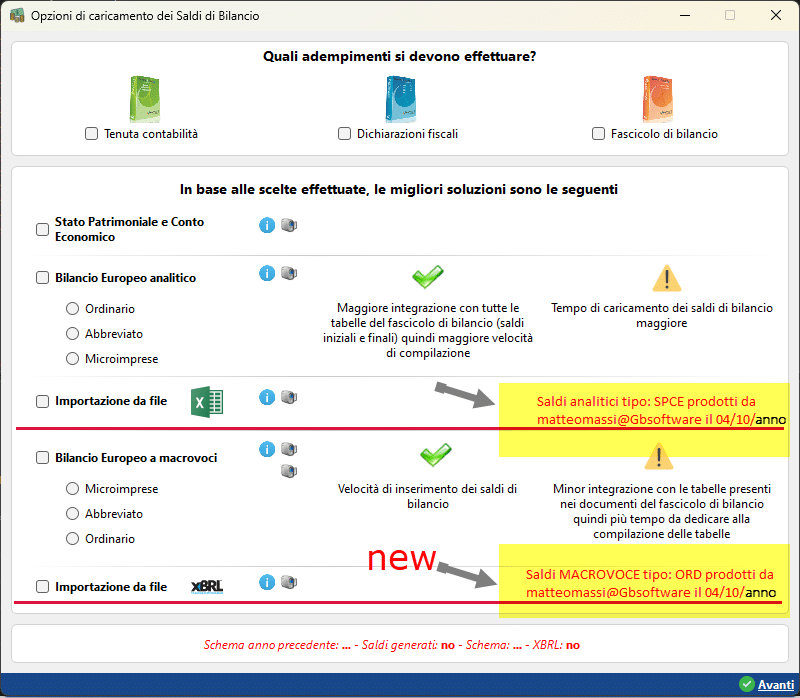Check Importazione da file for Excel
Image resolution: width=800 pixels, height=698 pixels.
pos(42,401)
